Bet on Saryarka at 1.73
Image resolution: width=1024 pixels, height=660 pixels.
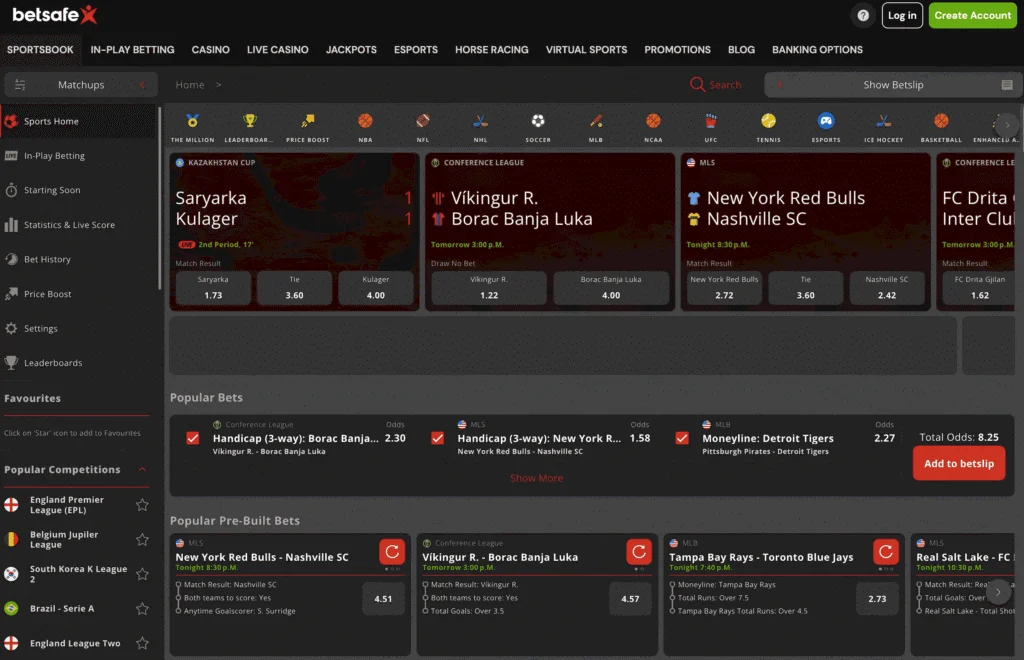213,288
